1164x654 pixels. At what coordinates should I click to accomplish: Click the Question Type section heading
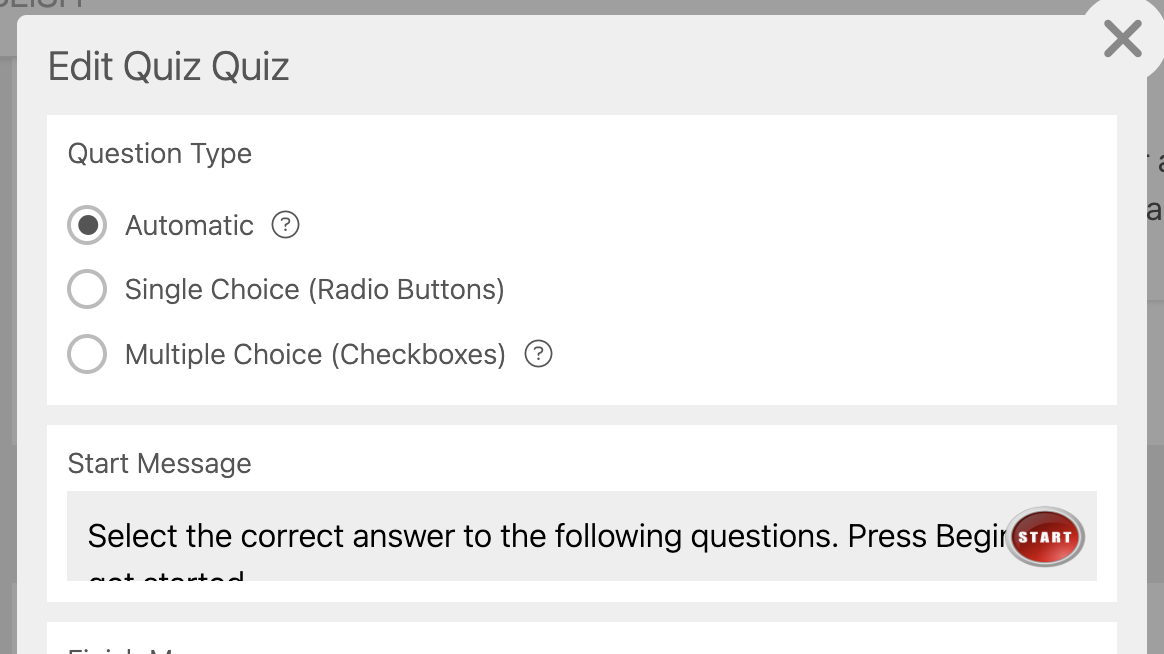click(x=160, y=154)
